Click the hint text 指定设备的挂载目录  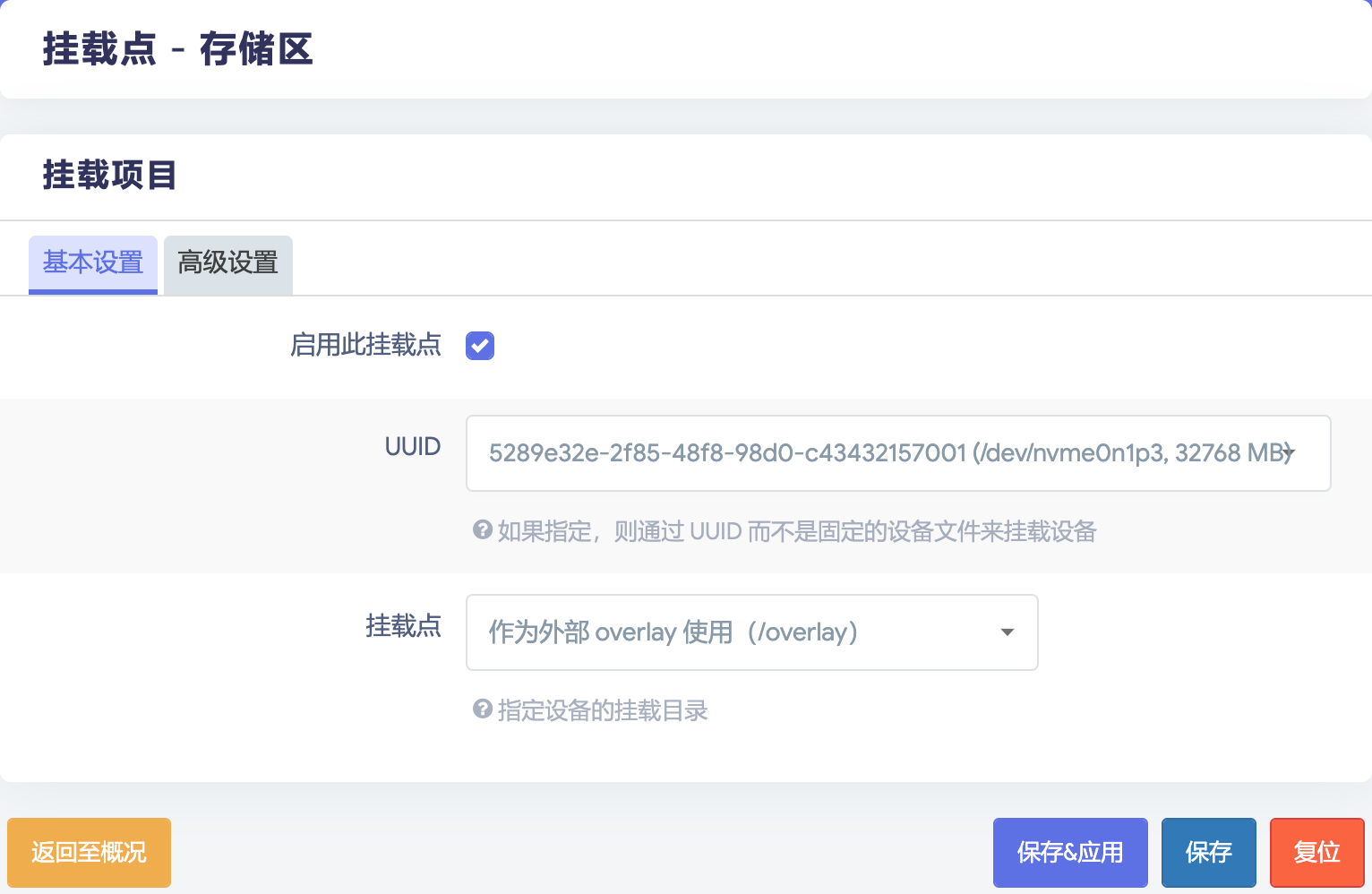point(603,711)
